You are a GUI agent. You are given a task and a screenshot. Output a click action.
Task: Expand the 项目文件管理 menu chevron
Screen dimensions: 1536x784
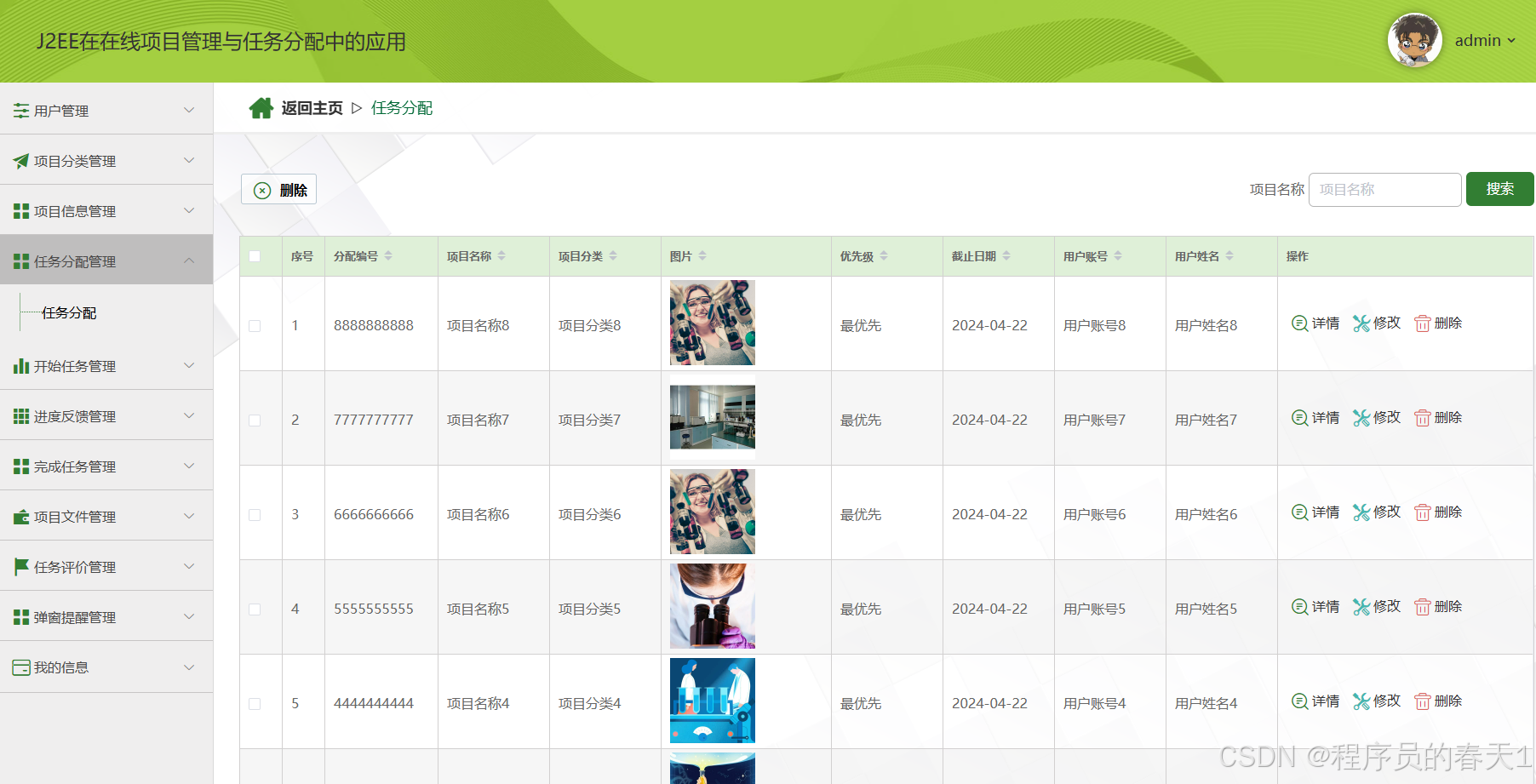click(x=189, y=516)
